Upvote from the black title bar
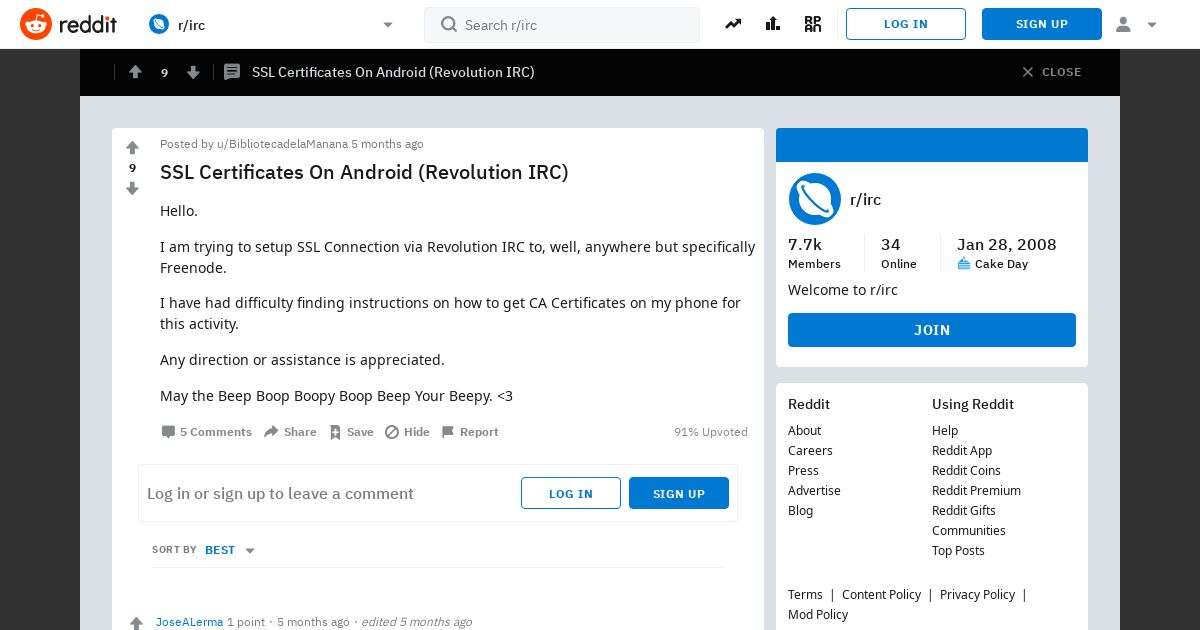This screenshot has height=630, width=1200. (135, 72)
